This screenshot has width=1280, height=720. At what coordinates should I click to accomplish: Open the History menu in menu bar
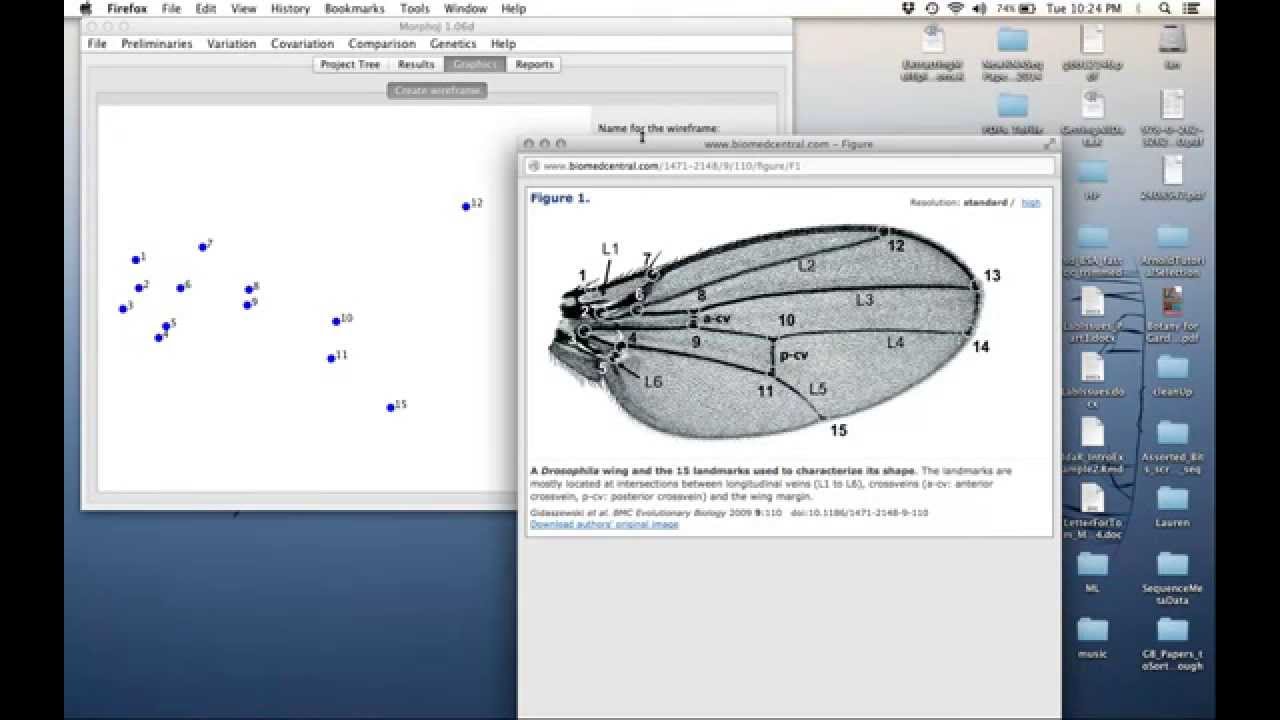[x=290, y=8]
